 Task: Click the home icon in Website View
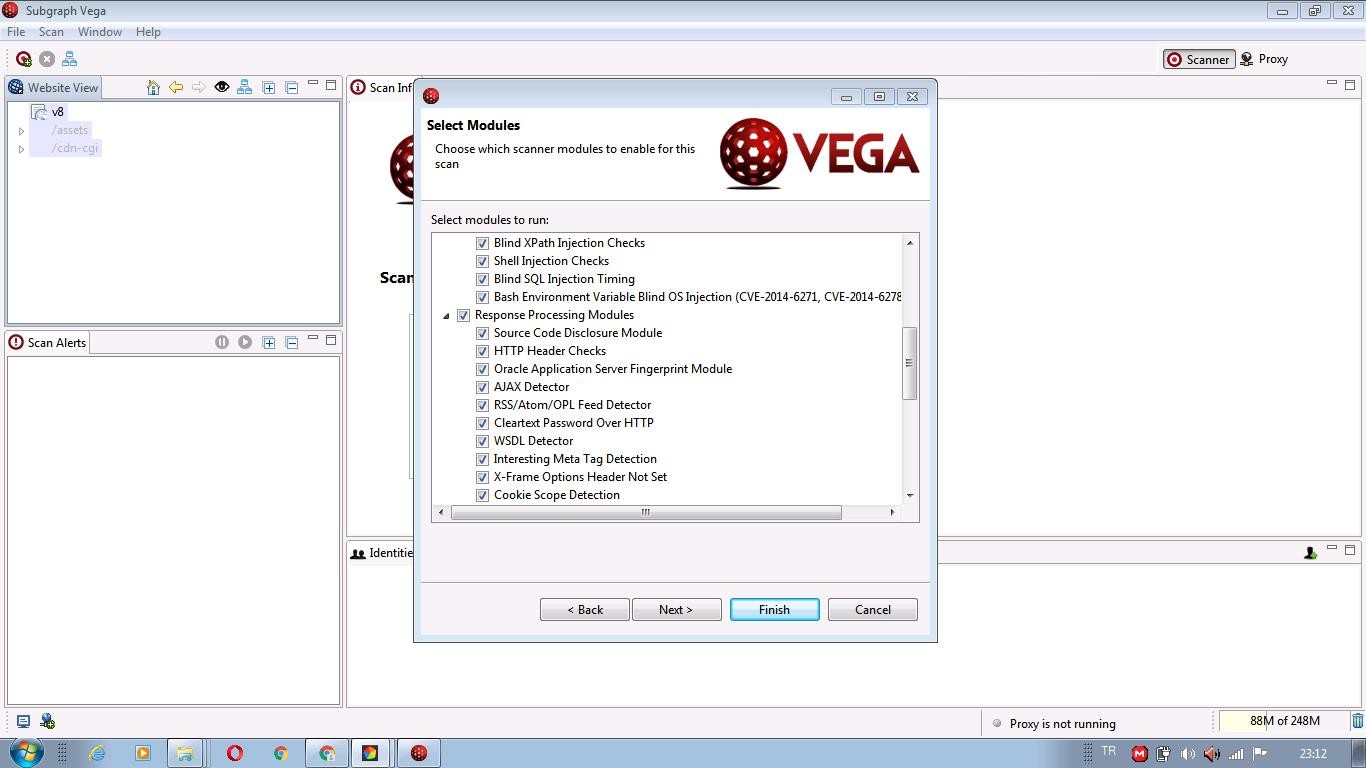[153, 88]
